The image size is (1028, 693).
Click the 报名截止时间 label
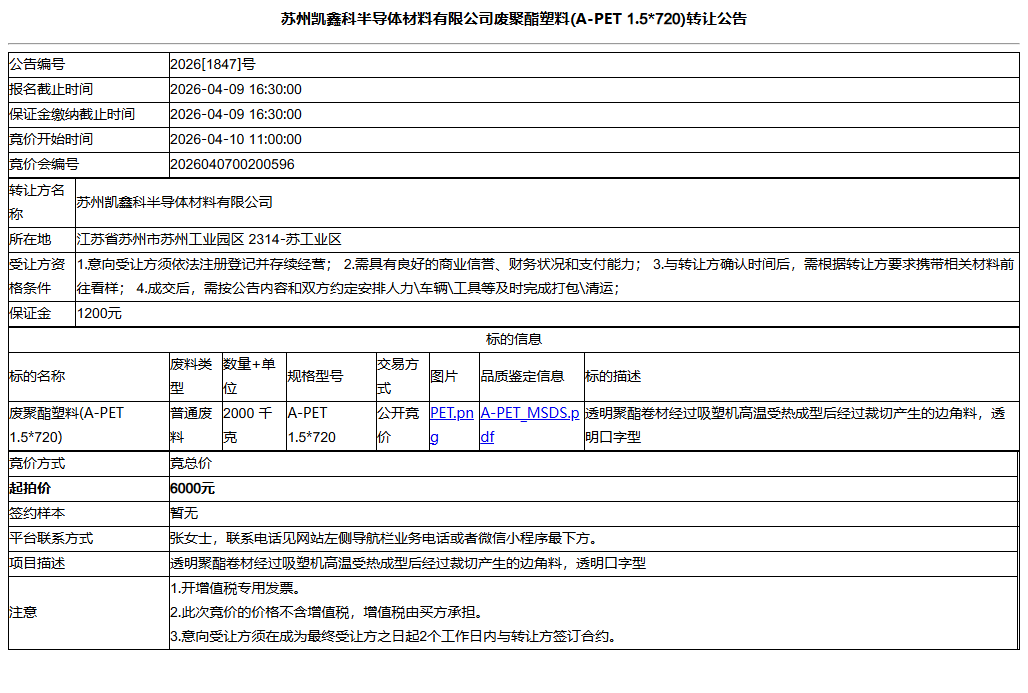click(51, 89)
